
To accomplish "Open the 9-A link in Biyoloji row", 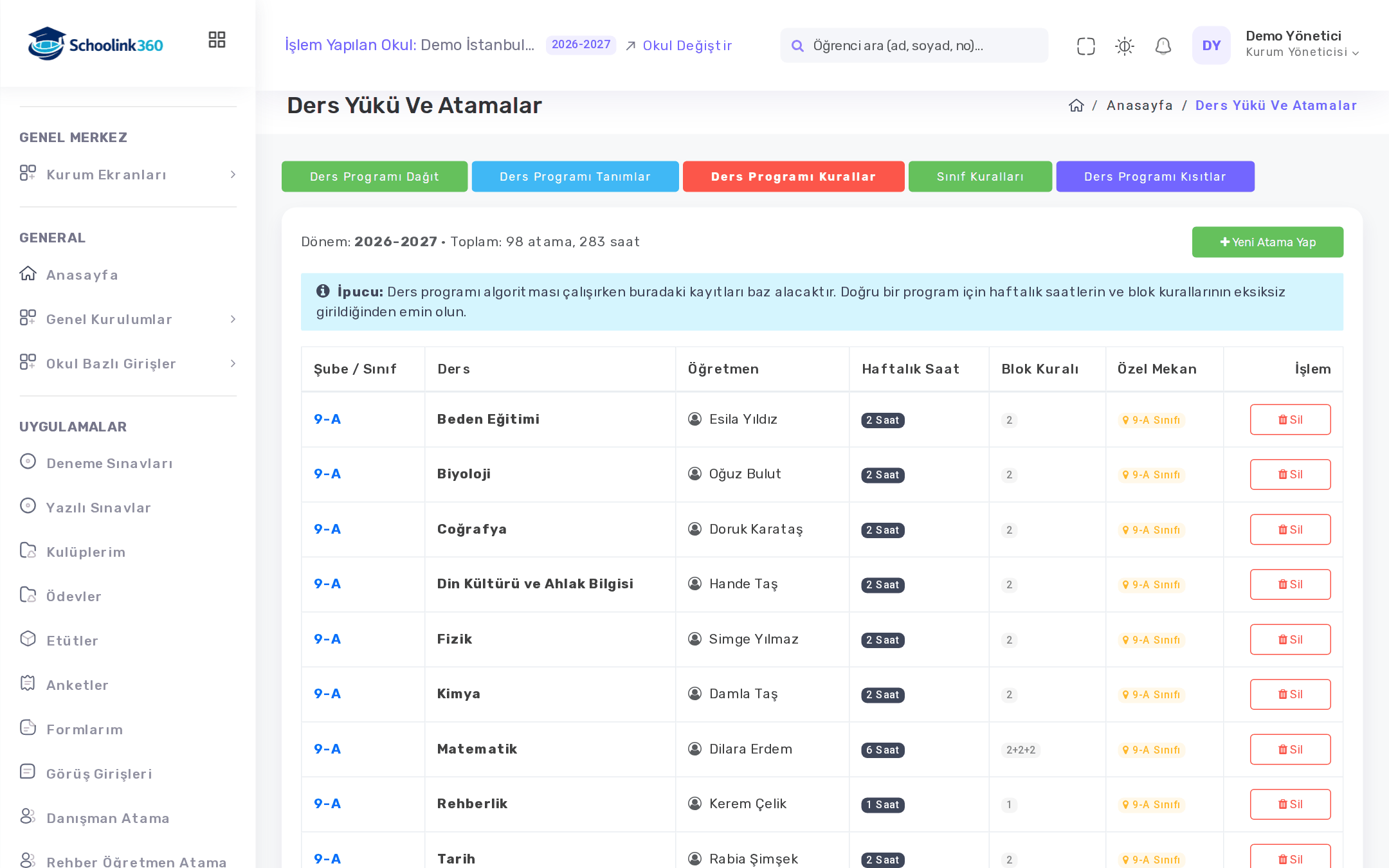I will click(x=327, y=474).
